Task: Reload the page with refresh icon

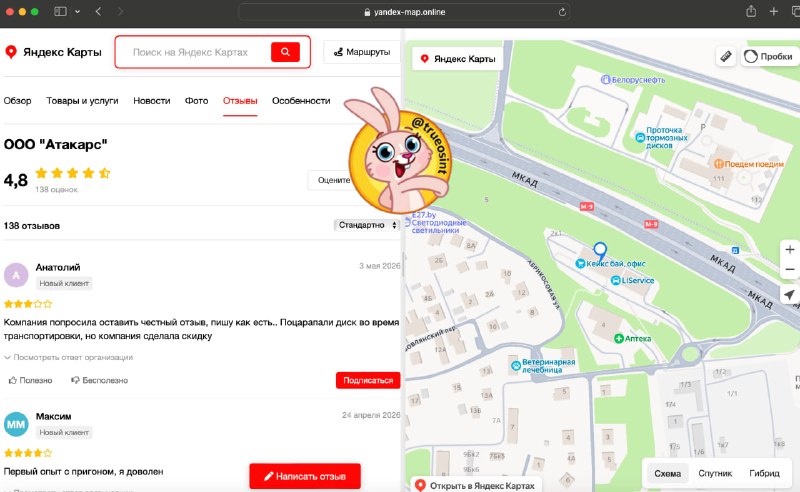Action: pyautogui.click(x=562, y=12)
